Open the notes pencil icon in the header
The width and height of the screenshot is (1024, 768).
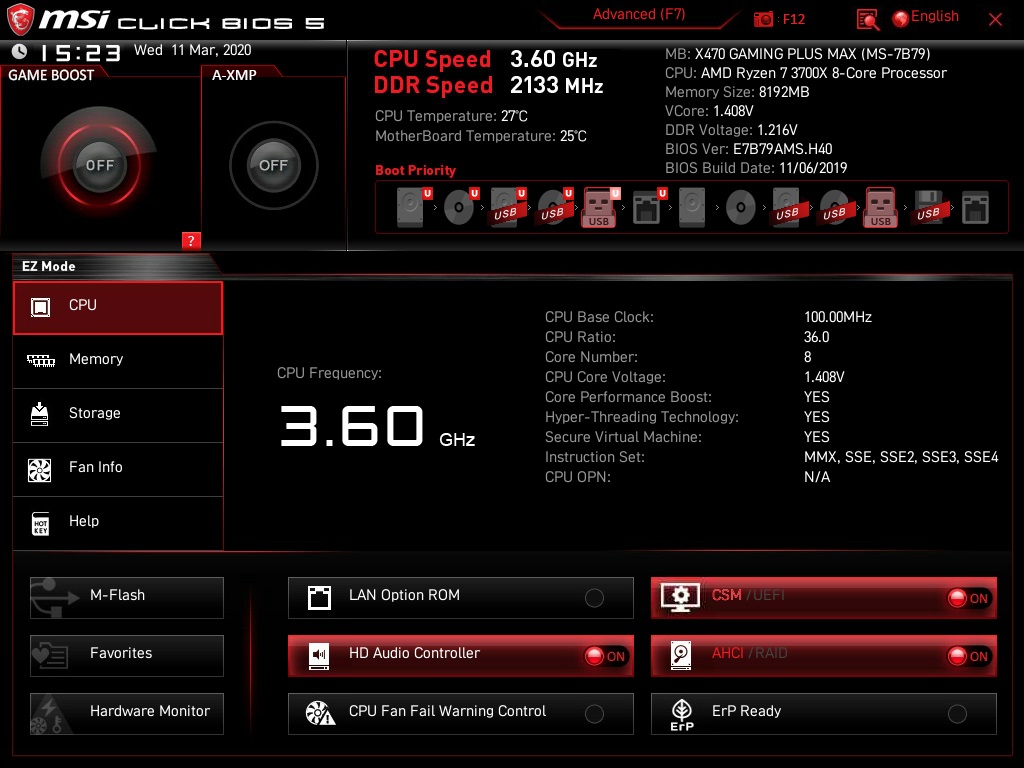click(x=866, y=18)
